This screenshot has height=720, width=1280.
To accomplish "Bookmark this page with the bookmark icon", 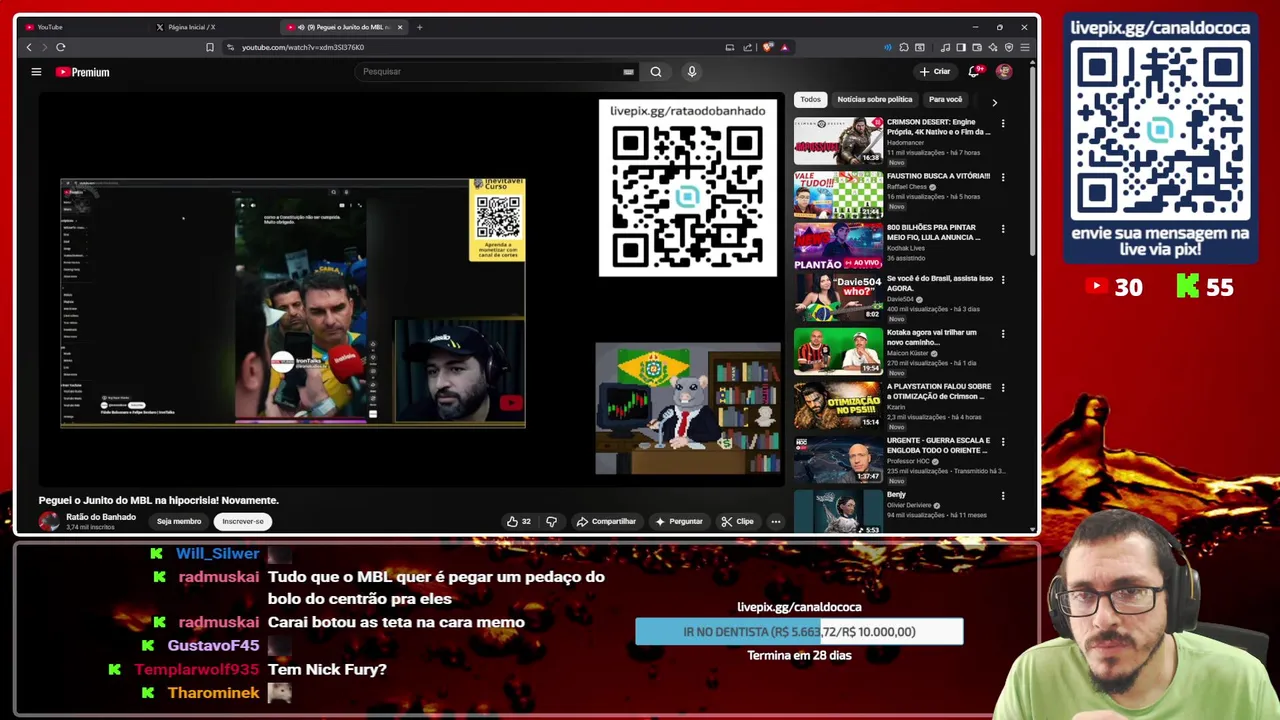I will pos(210,47).
